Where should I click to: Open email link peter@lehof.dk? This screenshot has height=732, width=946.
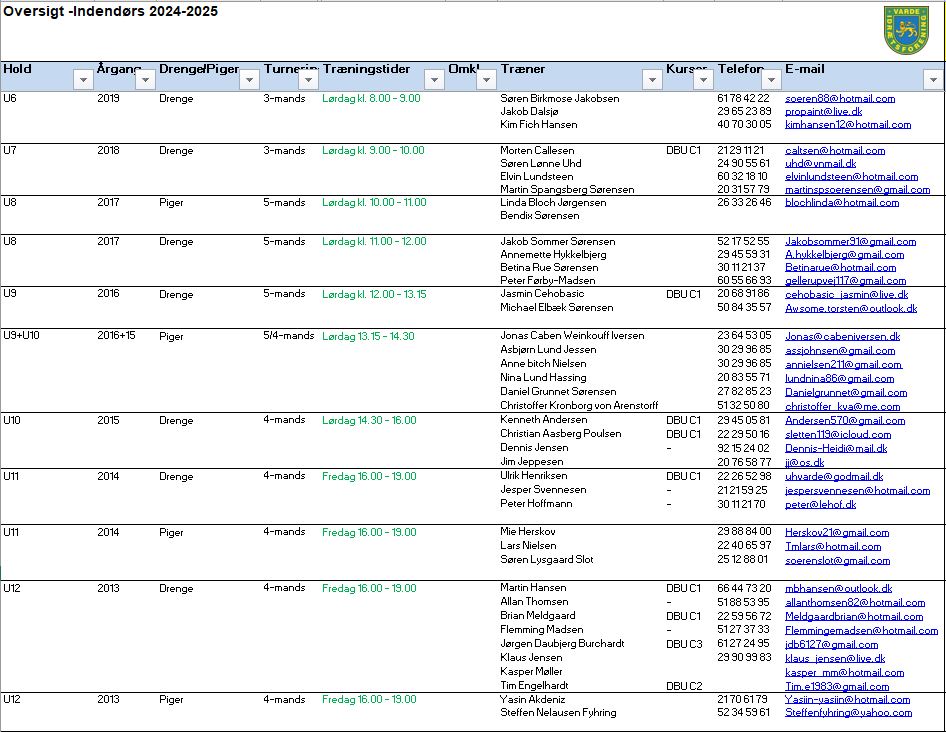(x=821, y=504)
